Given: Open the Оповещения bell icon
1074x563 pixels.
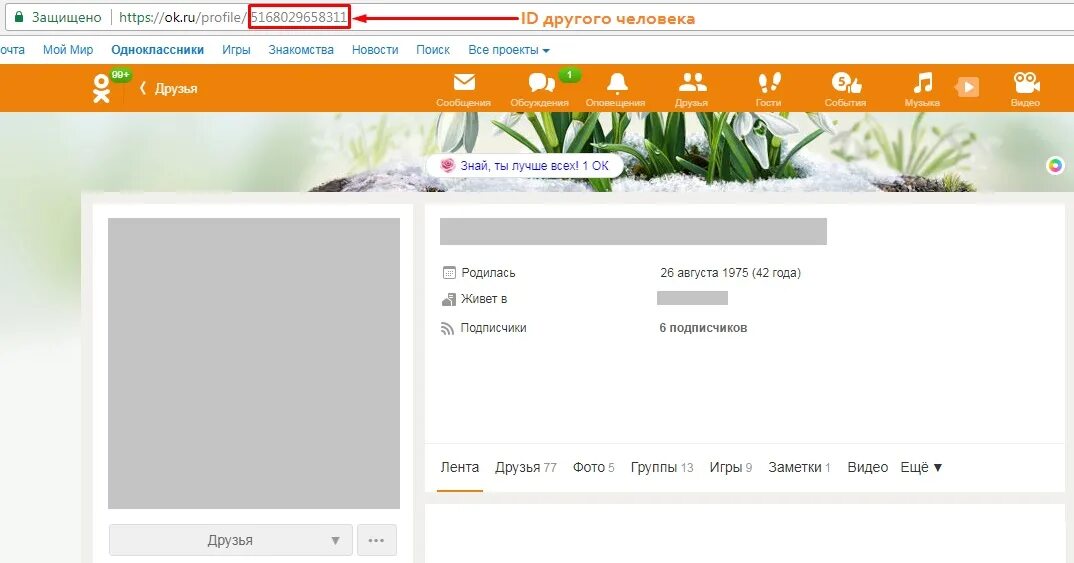Looking at the screenshot, I should tap(616, 83).
